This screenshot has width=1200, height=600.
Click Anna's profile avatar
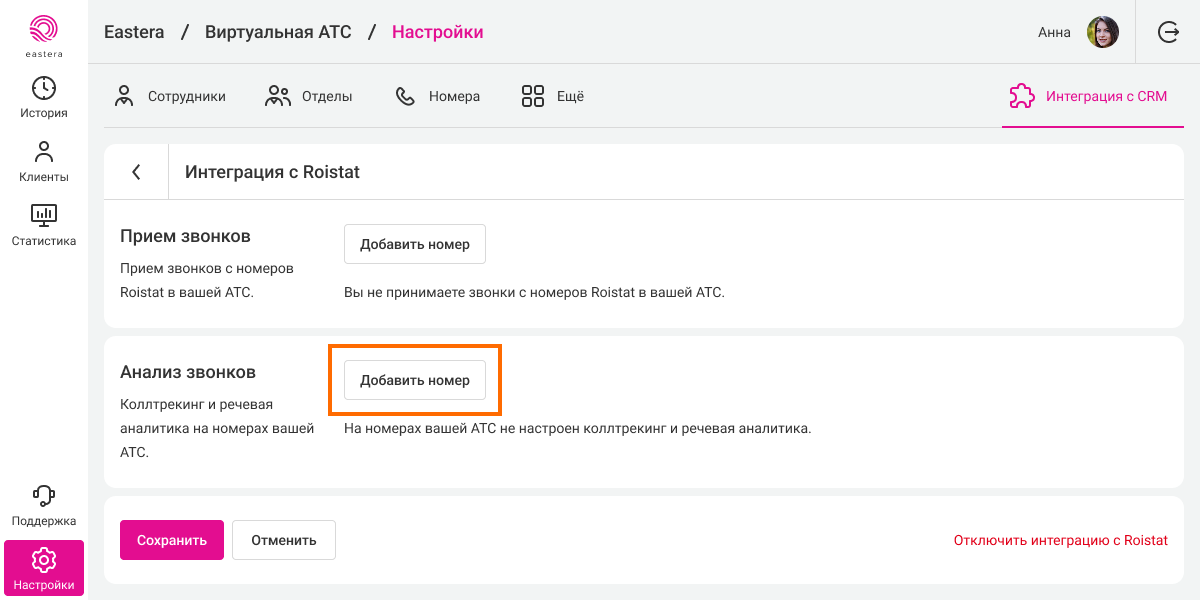pos(1102,32)
